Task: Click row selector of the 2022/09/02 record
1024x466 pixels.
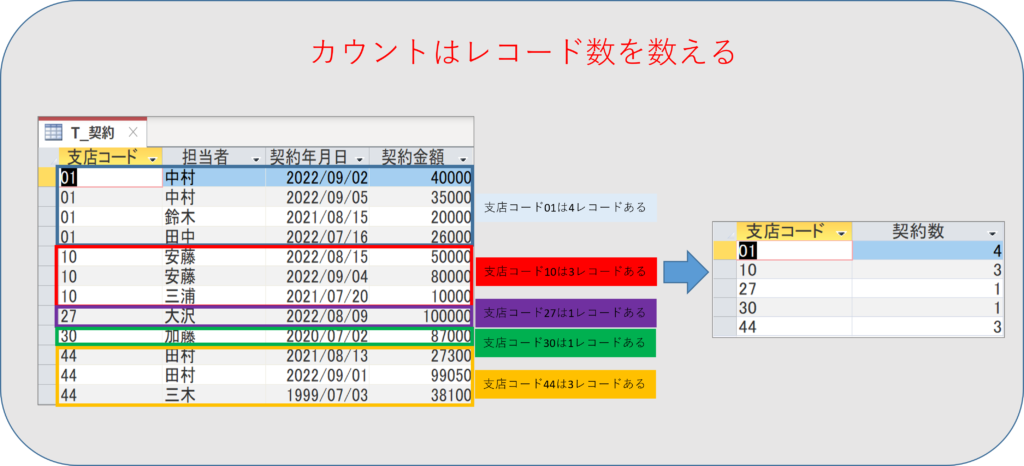Action: [49, 177]
